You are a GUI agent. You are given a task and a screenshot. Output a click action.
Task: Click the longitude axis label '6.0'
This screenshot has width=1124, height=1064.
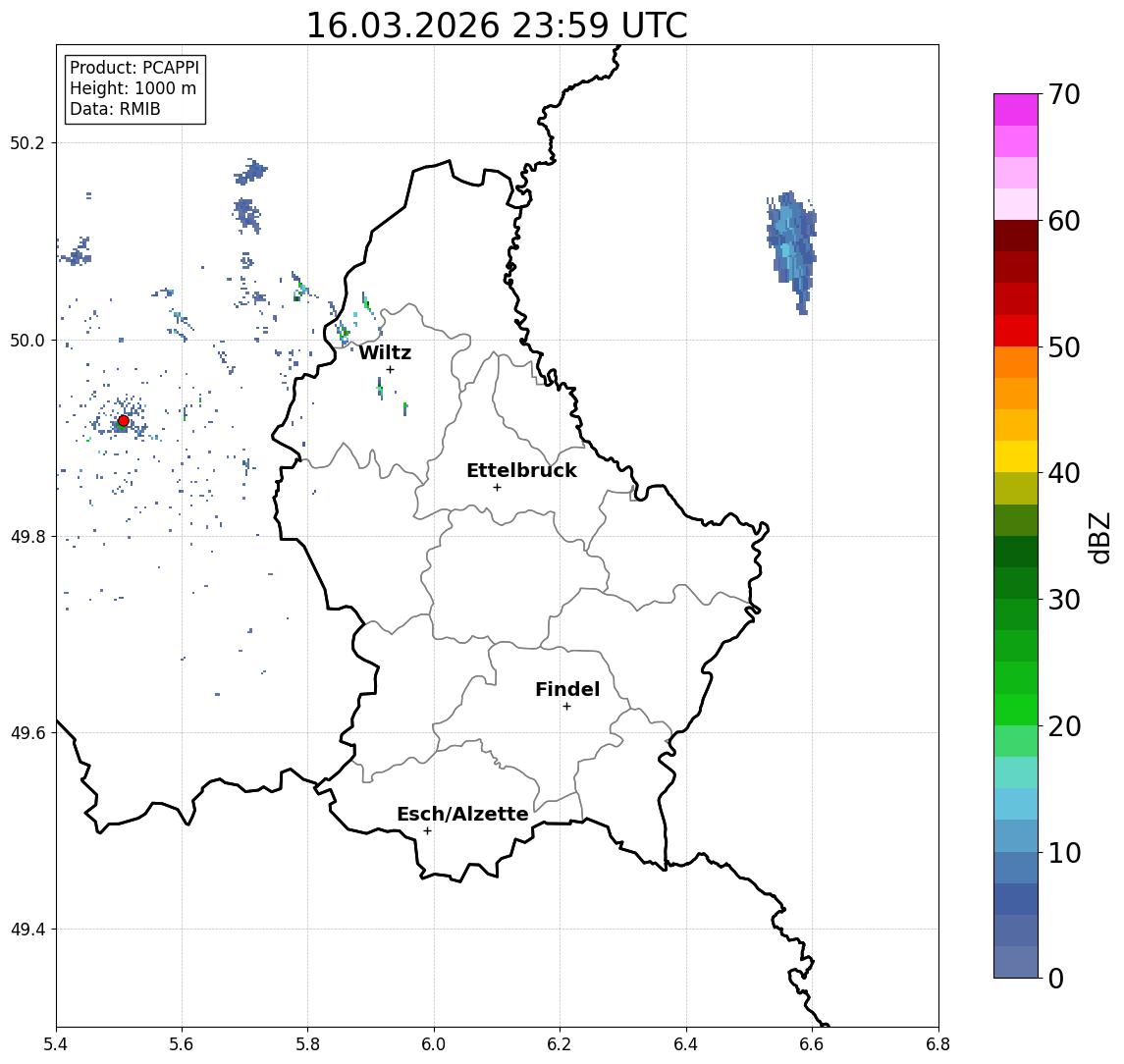[435, 1044]
